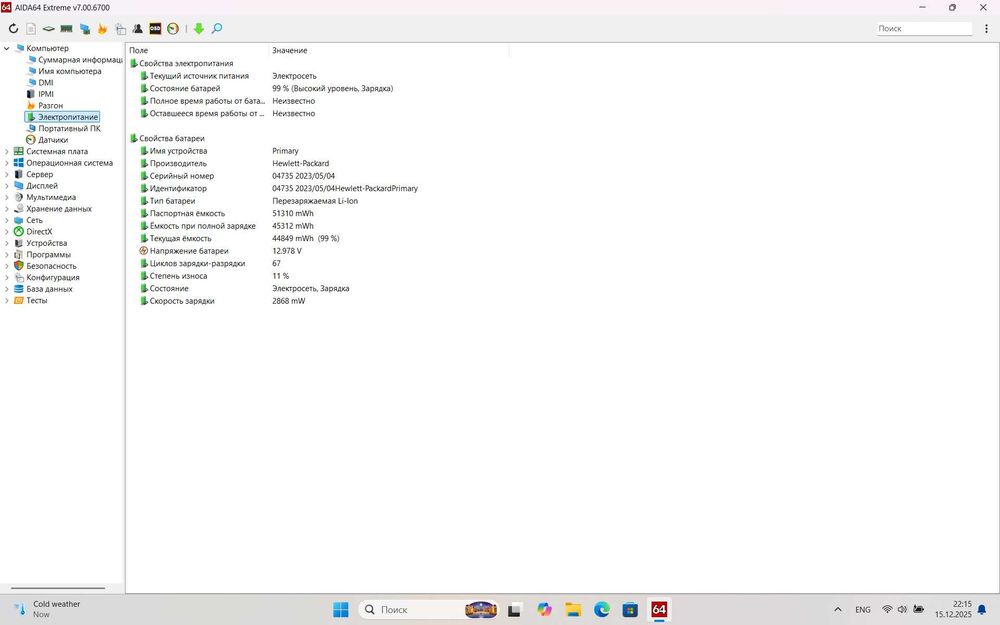Select DMI in the tree
1000x625 pixels.
(x=46, y=83)
